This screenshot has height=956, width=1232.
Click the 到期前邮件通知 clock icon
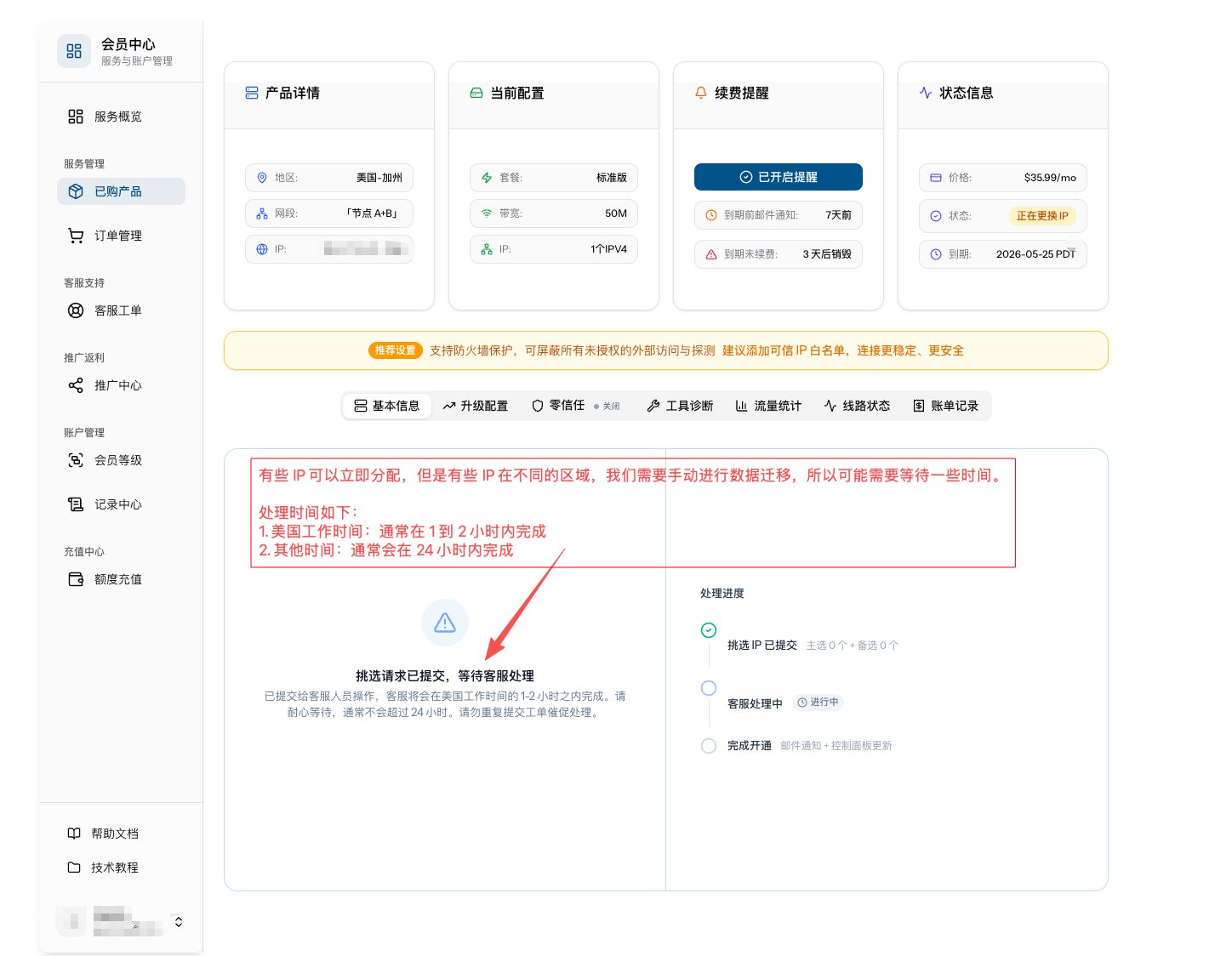tap(711, 215)
